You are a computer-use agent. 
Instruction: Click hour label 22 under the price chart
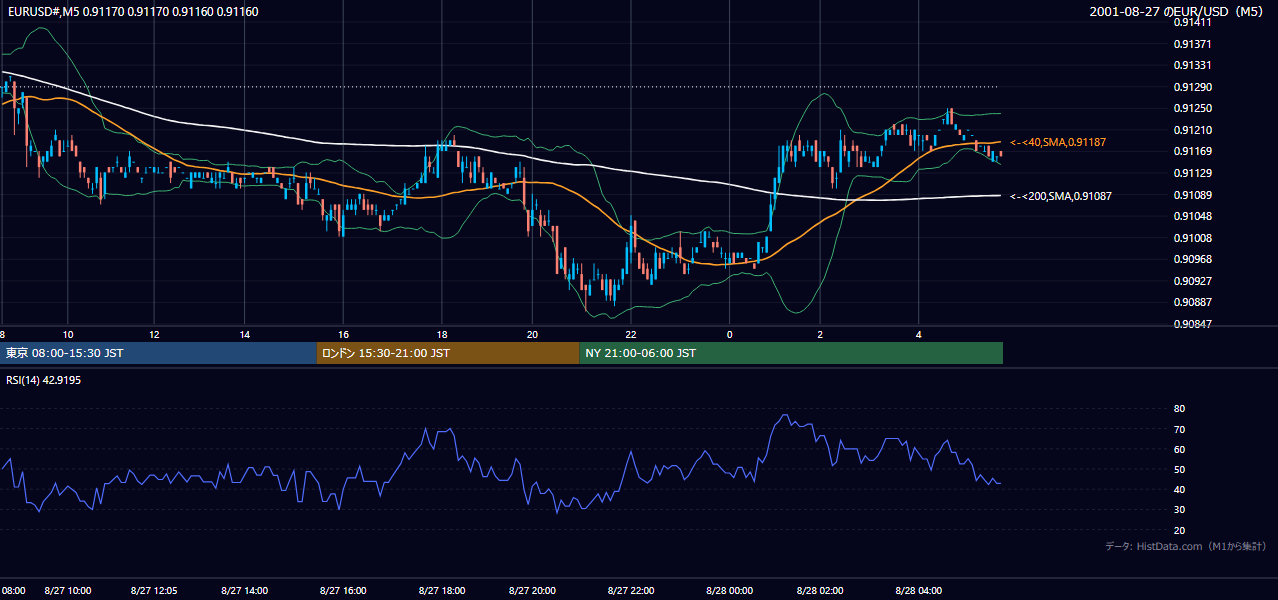click(630, 335)
